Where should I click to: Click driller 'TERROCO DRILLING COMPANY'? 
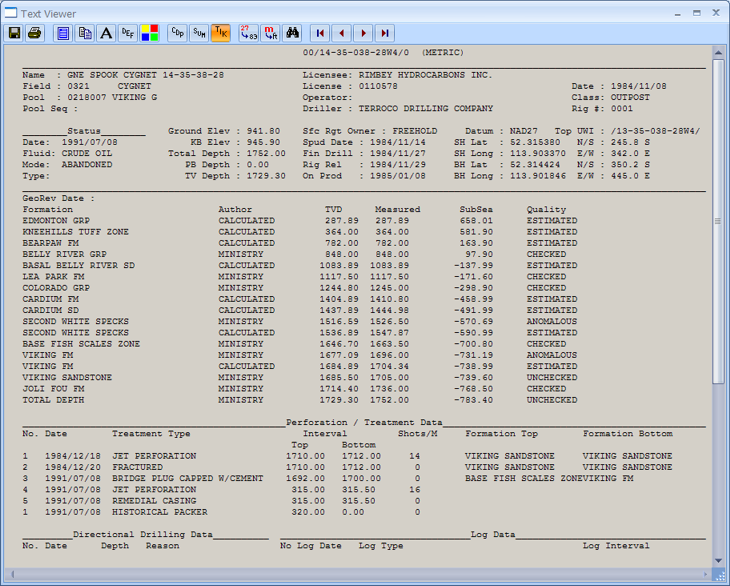(x=426, y=108)
